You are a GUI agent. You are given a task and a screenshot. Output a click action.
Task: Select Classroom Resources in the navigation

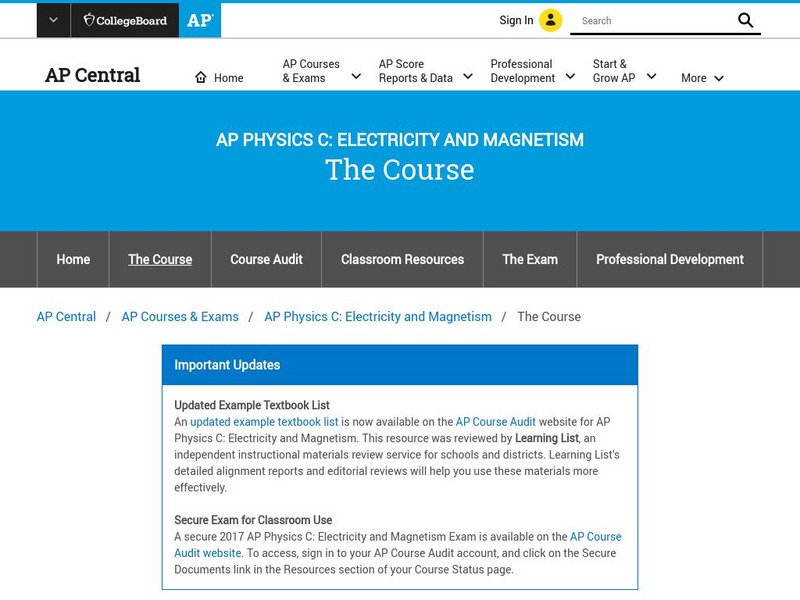pos(401,259)
